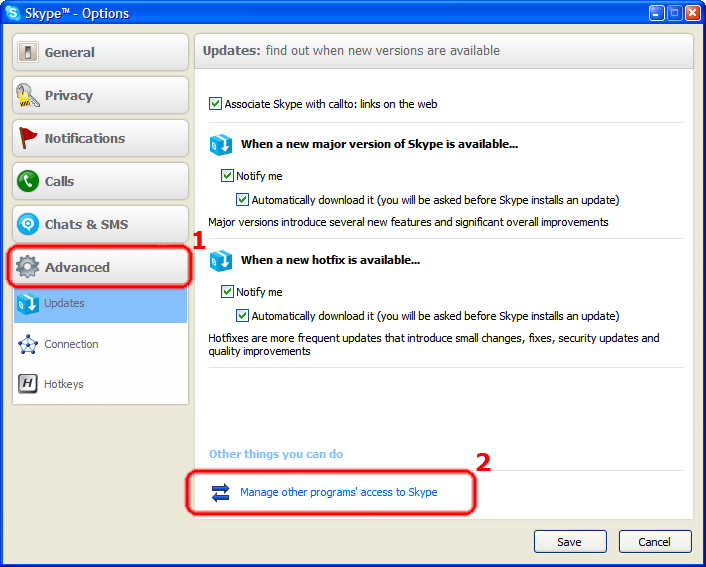Screen dimensions: 706x567
Task: Select the Connection sub-item
Action: pos(100,344)
